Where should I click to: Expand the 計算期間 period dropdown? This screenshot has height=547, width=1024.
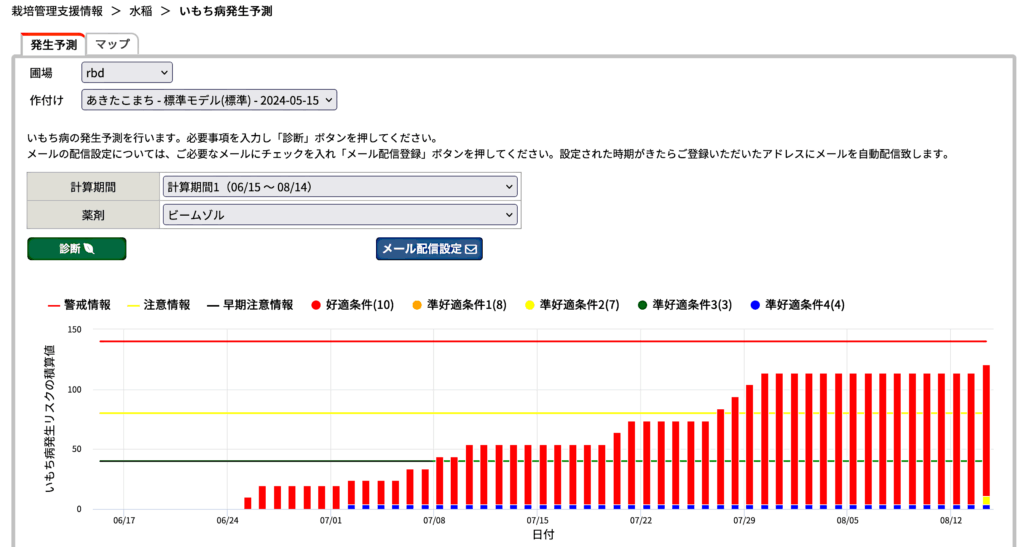point(339,187)
